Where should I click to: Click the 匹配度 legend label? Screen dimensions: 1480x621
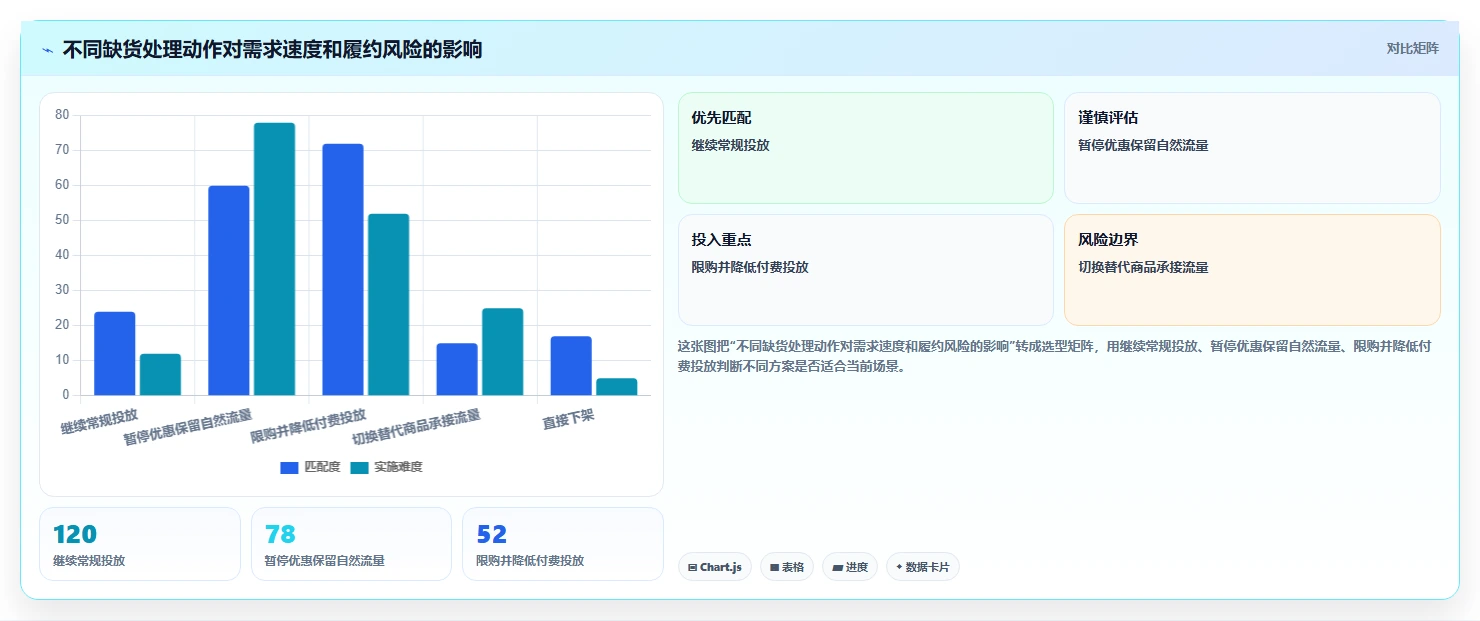point(322,468)
